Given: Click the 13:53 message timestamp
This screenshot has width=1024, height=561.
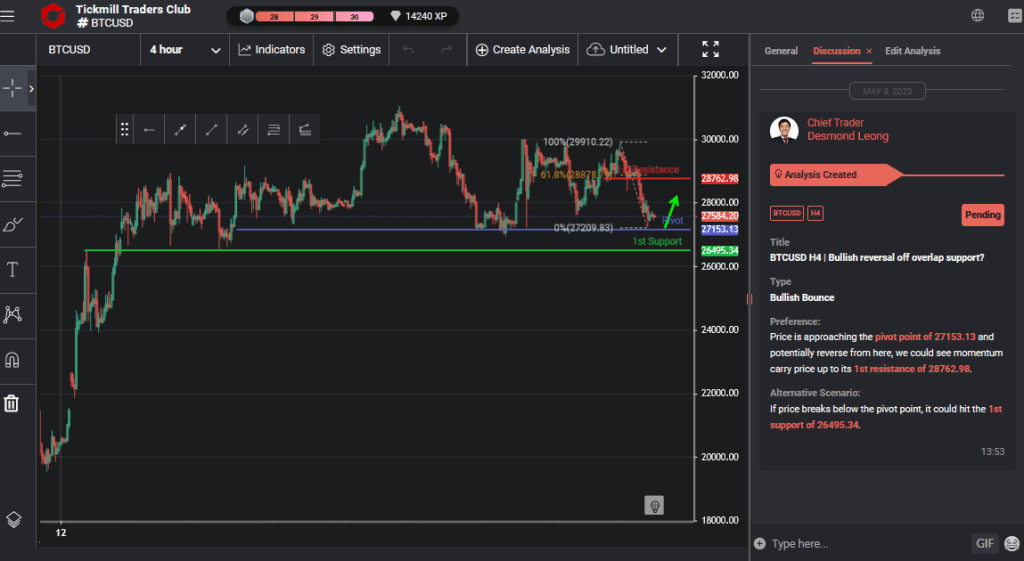Looking at the screenshot, I should (x=993, y=451).
